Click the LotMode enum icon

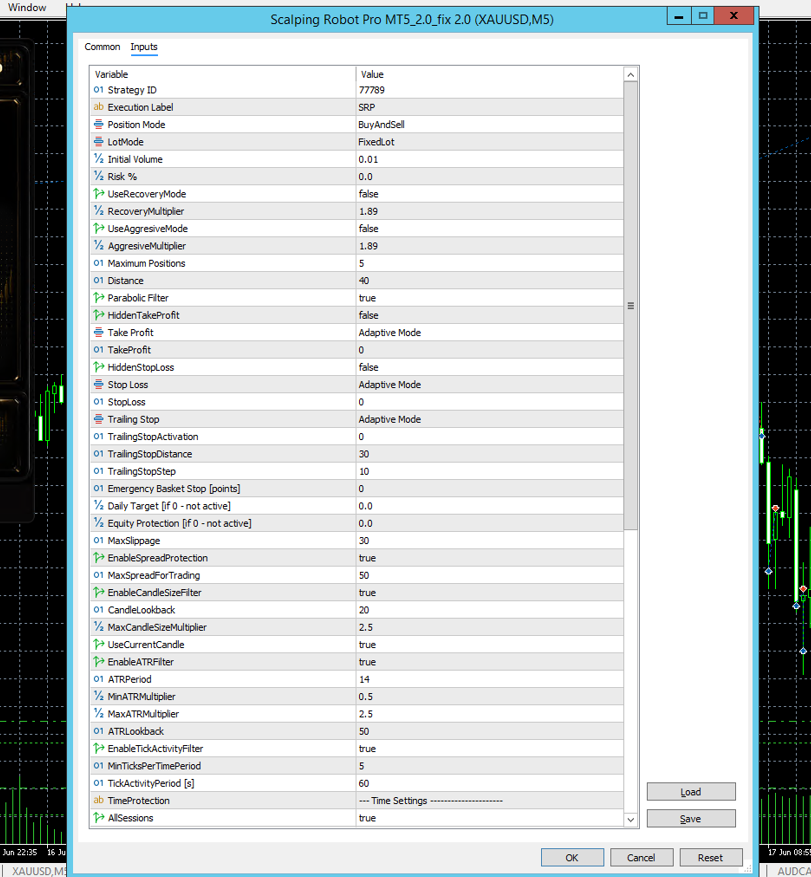coord(98,142)
